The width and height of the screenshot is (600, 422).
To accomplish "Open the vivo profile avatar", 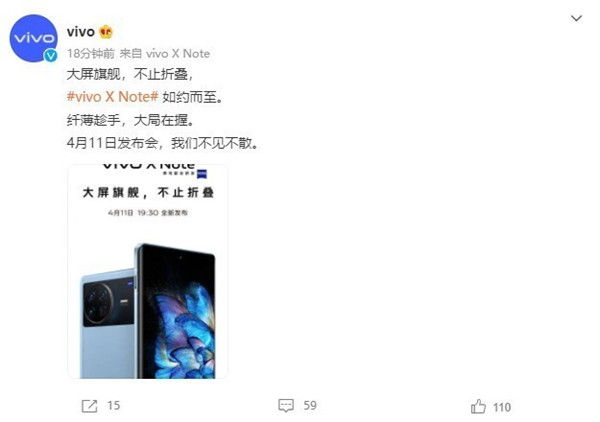I will [33, 38].
